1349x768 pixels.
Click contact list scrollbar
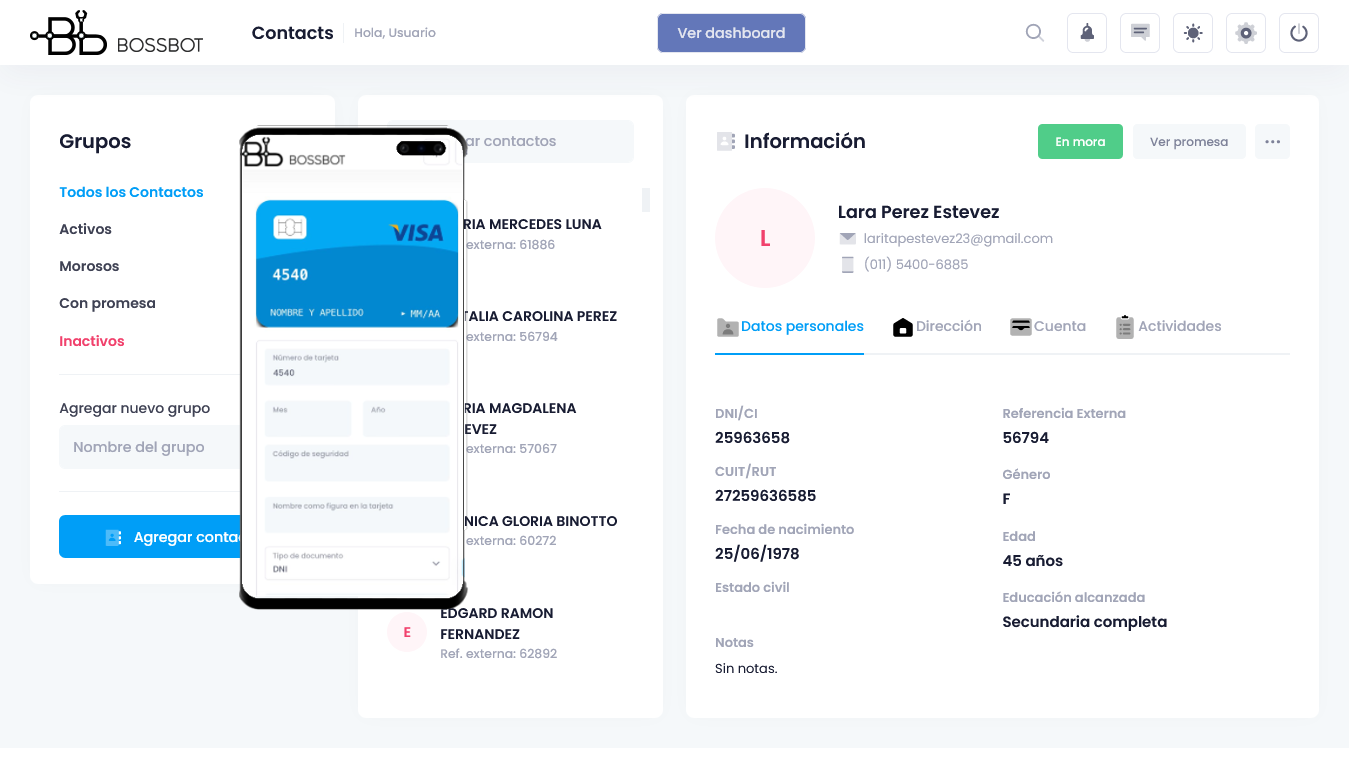(x=646, y=199)
